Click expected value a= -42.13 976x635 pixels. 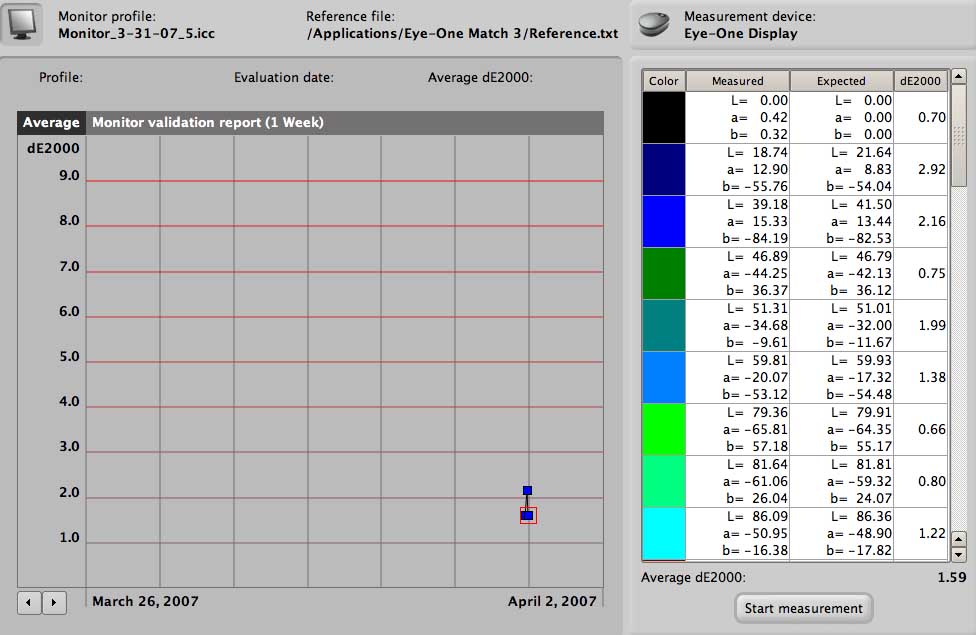point(859,273)
